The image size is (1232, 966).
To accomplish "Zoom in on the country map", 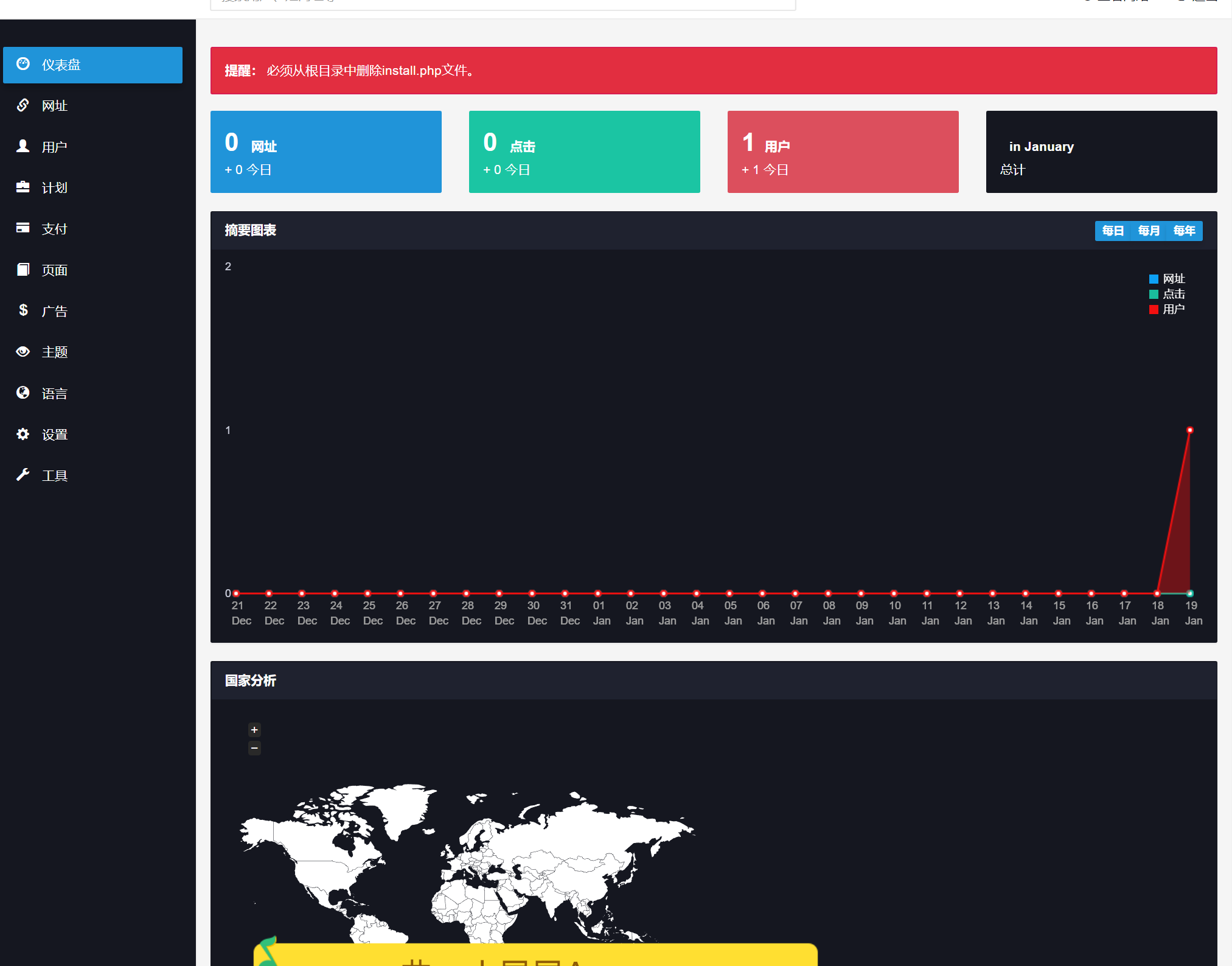I will 254,729.
